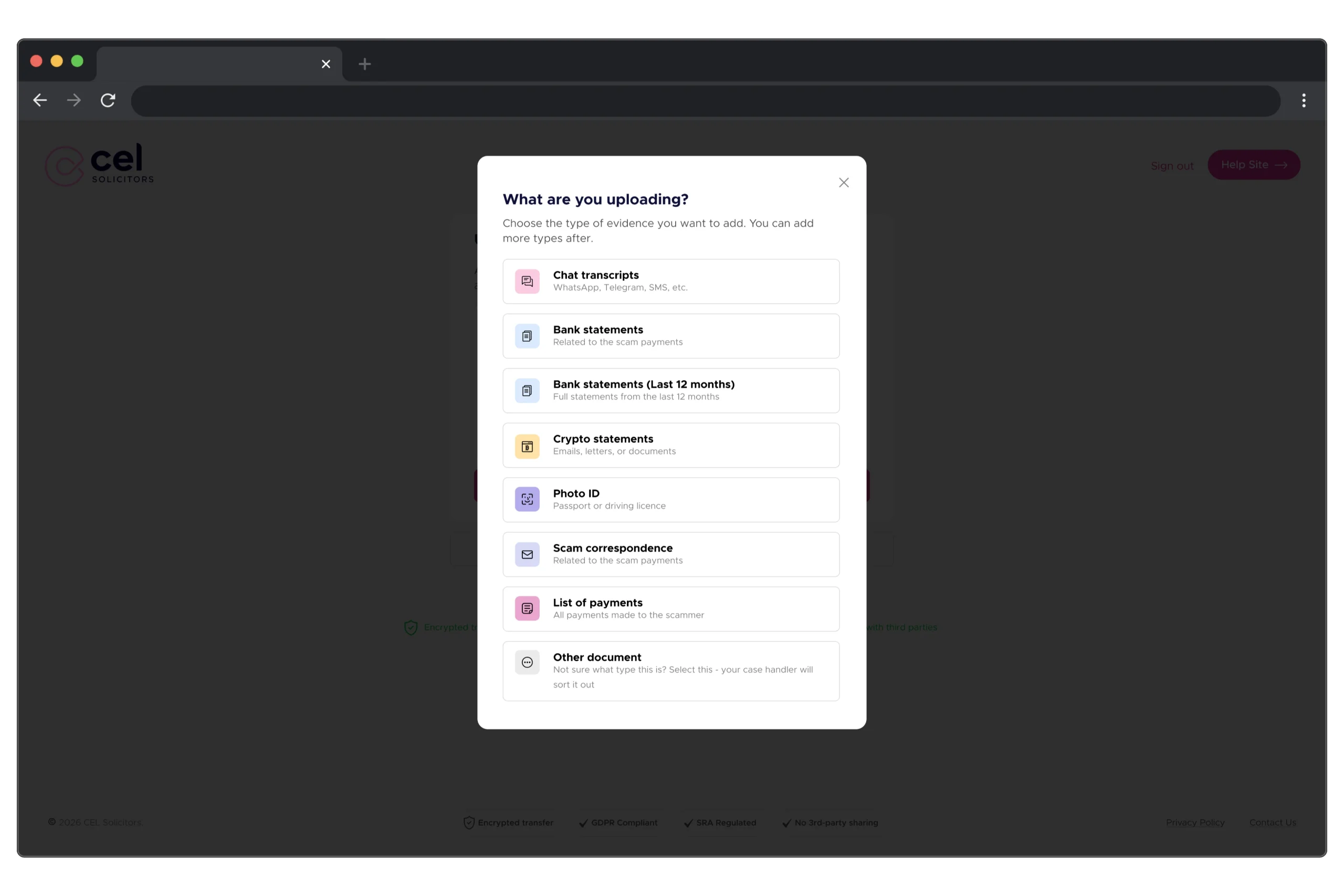Click the Scam correspondence envelope icon
This screenshot has height=896, width=1344.
[527, 554]
